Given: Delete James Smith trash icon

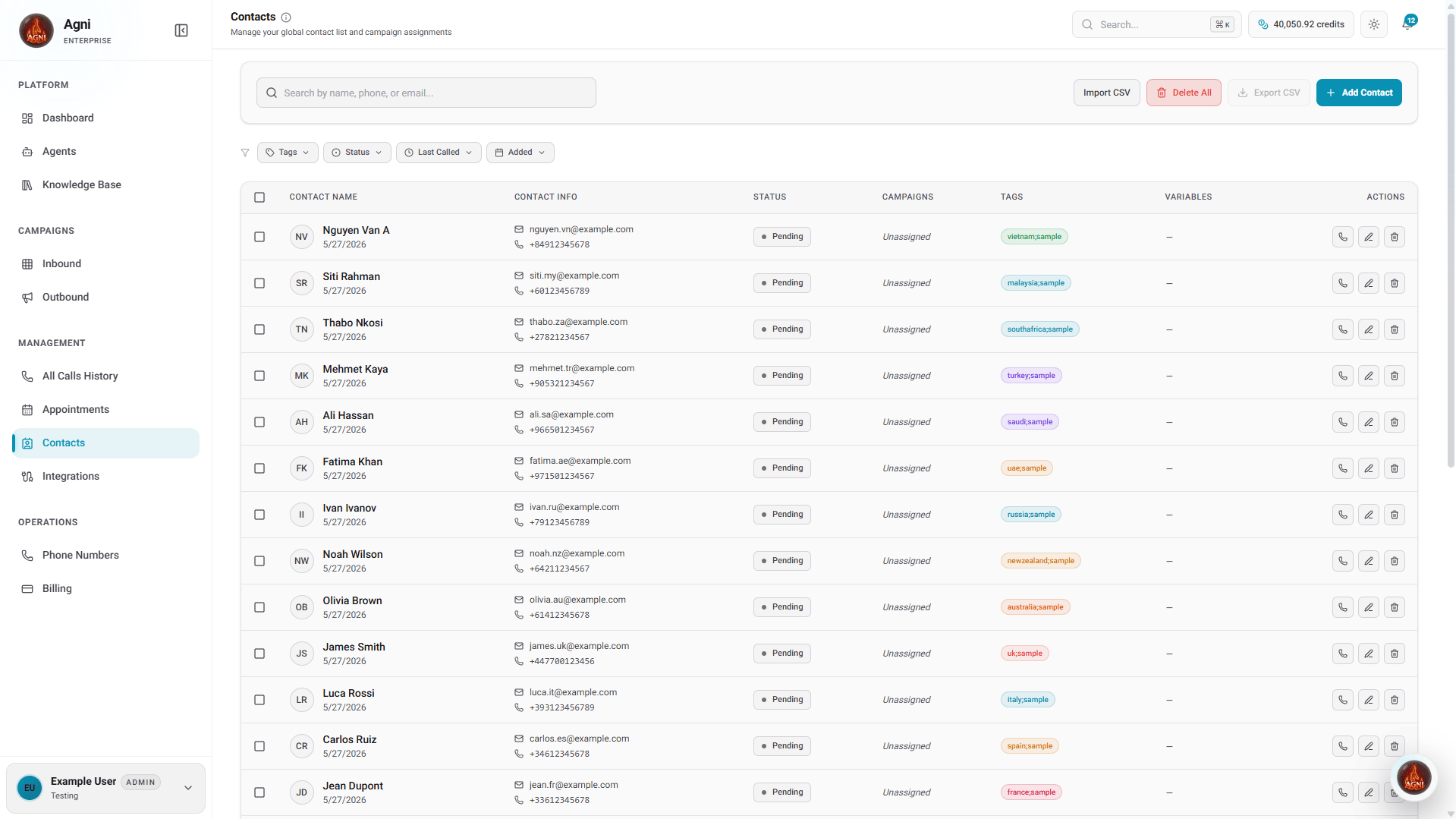Looking at the screenshot, I should 1395,654.
